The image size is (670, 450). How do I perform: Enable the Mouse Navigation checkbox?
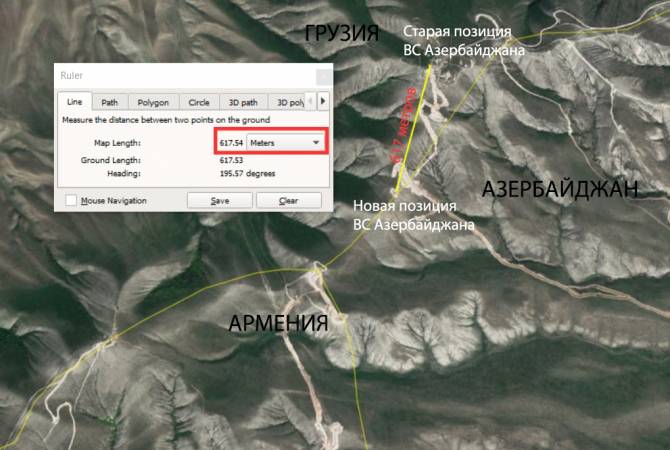[x=71, y=200]
